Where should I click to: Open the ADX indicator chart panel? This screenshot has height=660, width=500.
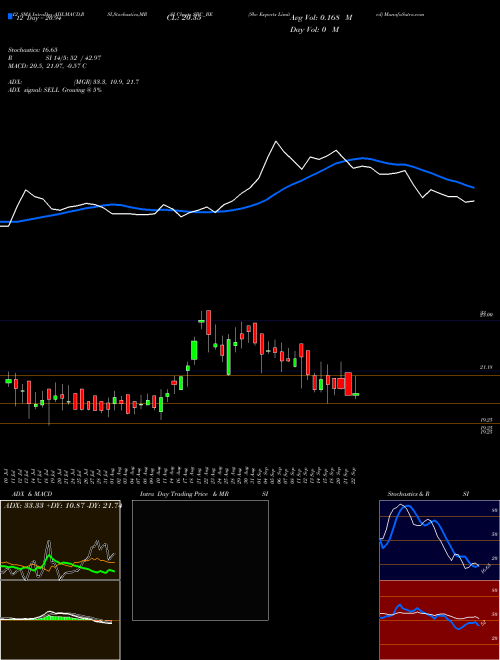tap(60, 540)
